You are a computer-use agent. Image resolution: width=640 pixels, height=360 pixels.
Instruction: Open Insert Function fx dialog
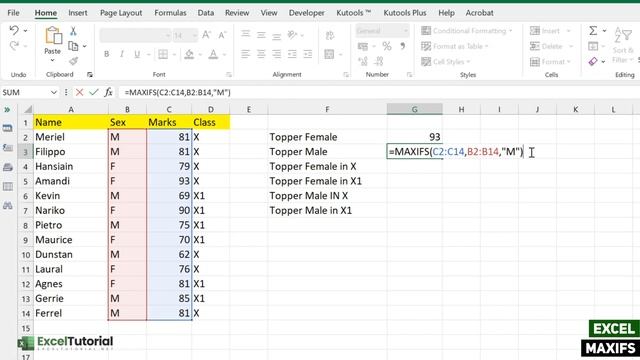(x=108, y=92)
